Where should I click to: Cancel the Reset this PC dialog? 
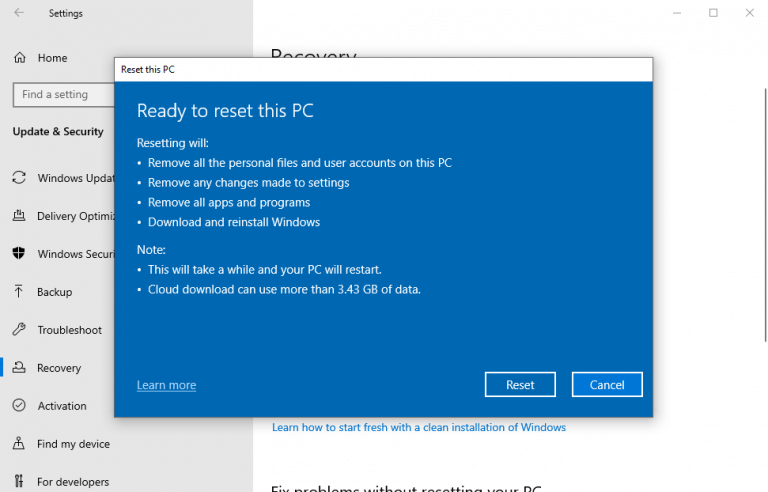(607, 385)
